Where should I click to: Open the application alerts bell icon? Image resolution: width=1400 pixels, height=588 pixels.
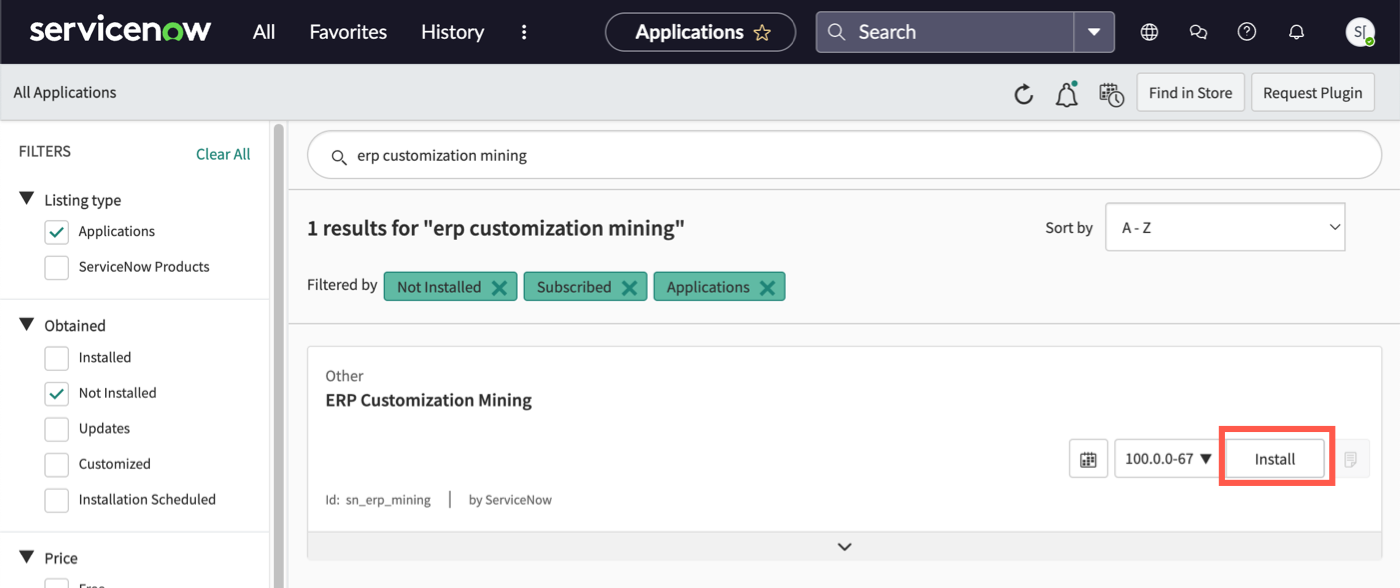point(1067,94)
